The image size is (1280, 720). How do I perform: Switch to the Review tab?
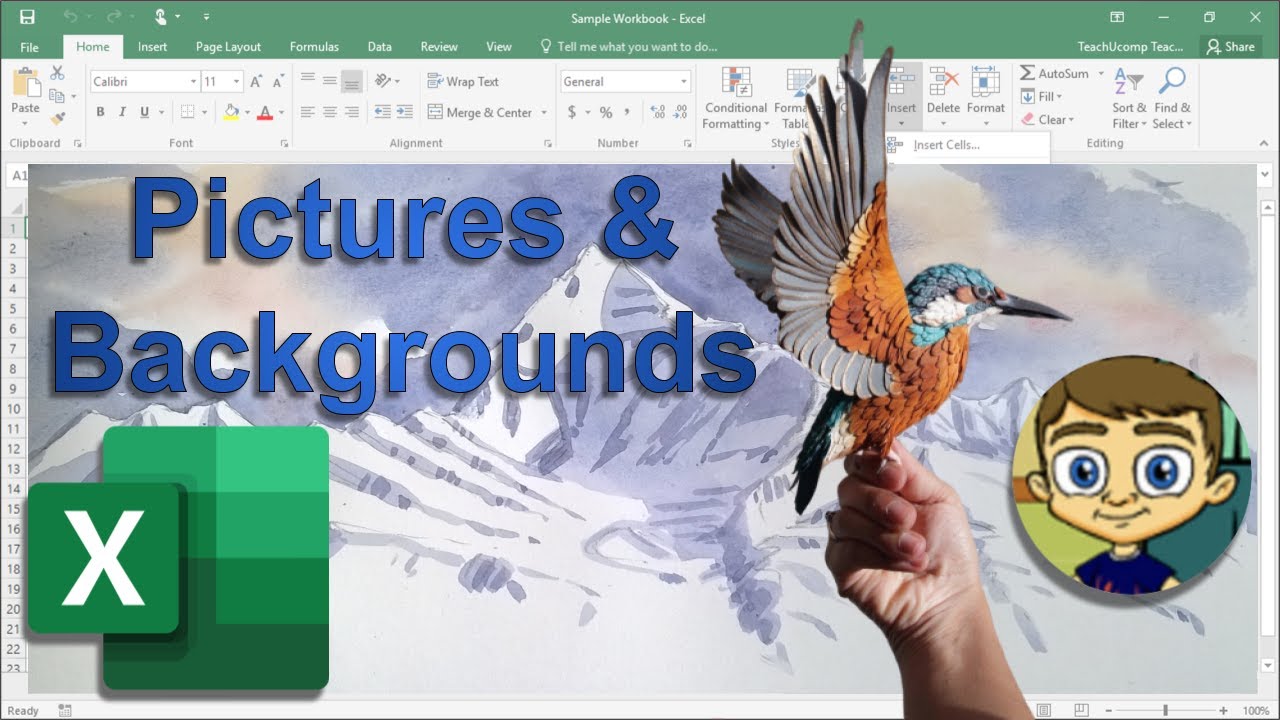coord(439,47)
